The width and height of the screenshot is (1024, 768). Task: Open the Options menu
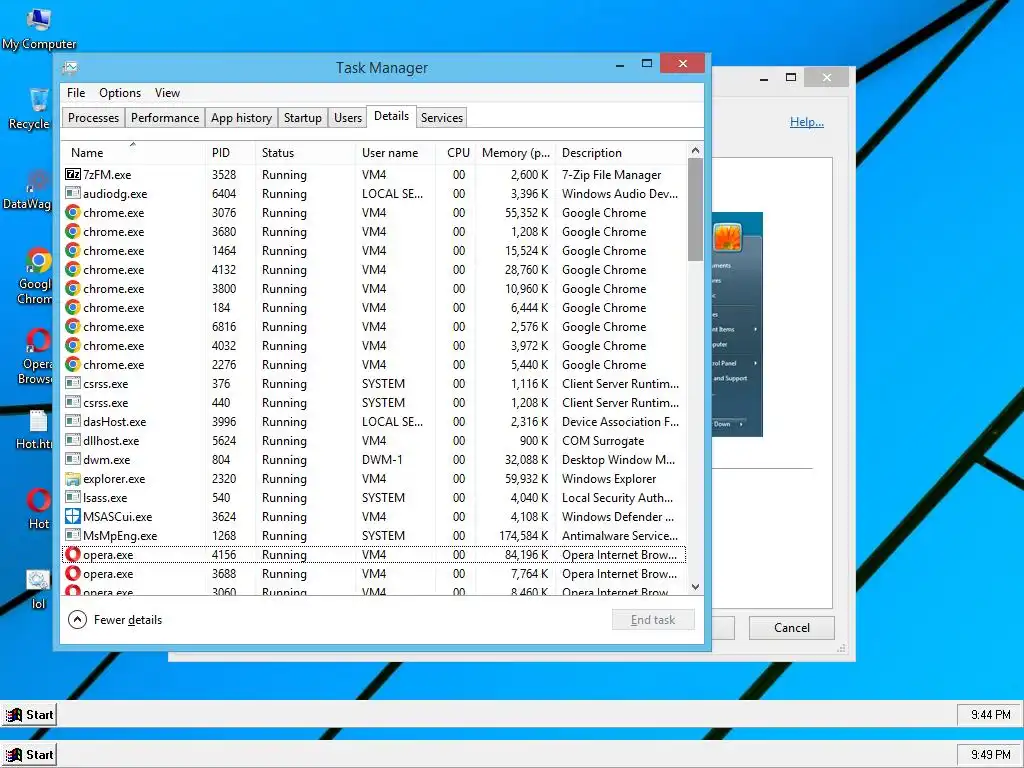coord(120,93)
